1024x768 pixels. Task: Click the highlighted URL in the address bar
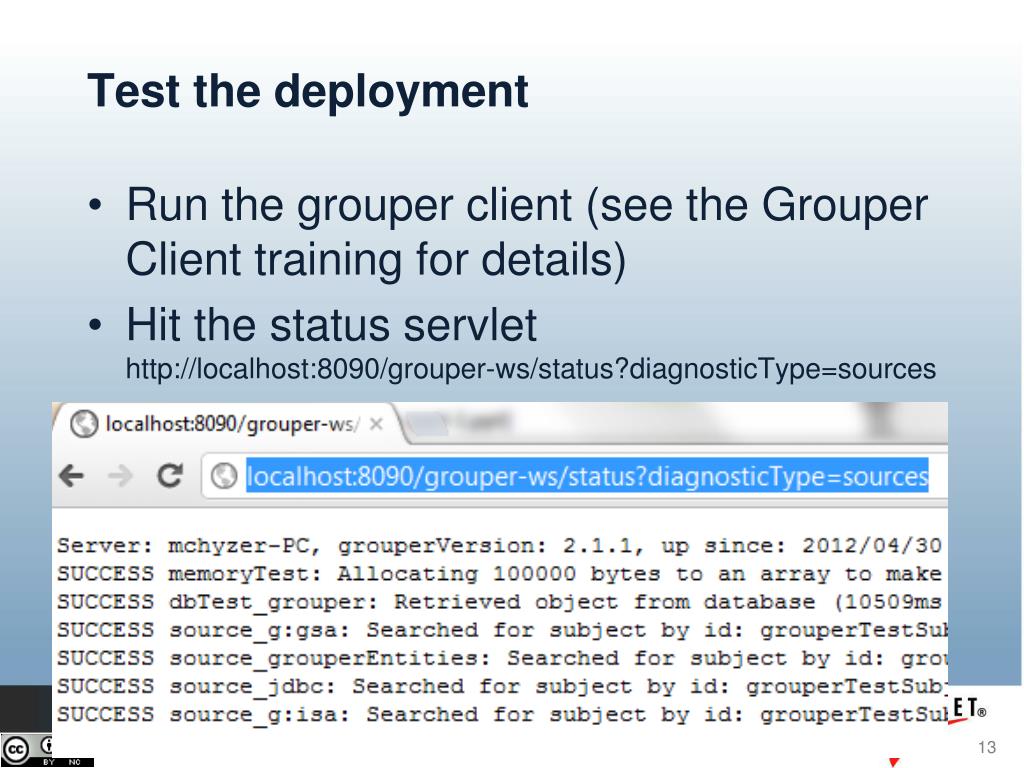click(586, 476)
